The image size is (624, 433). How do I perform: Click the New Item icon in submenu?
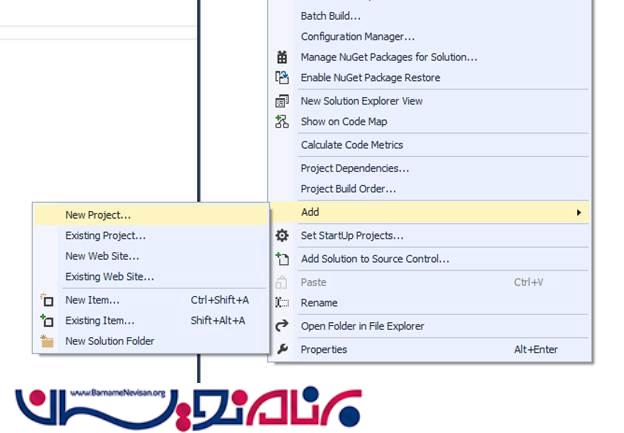[46, 300]
